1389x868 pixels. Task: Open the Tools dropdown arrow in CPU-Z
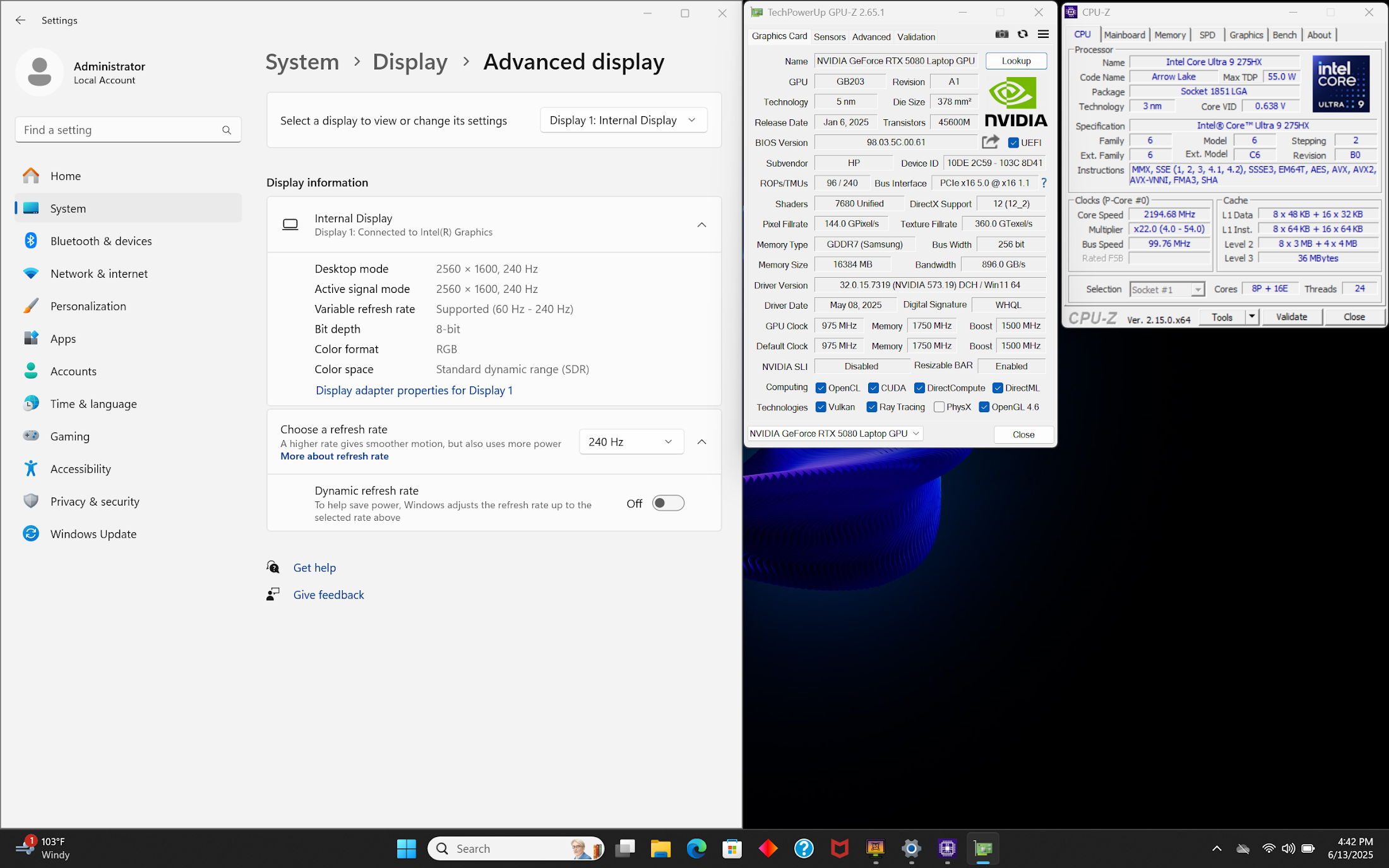coord(1251,316)
